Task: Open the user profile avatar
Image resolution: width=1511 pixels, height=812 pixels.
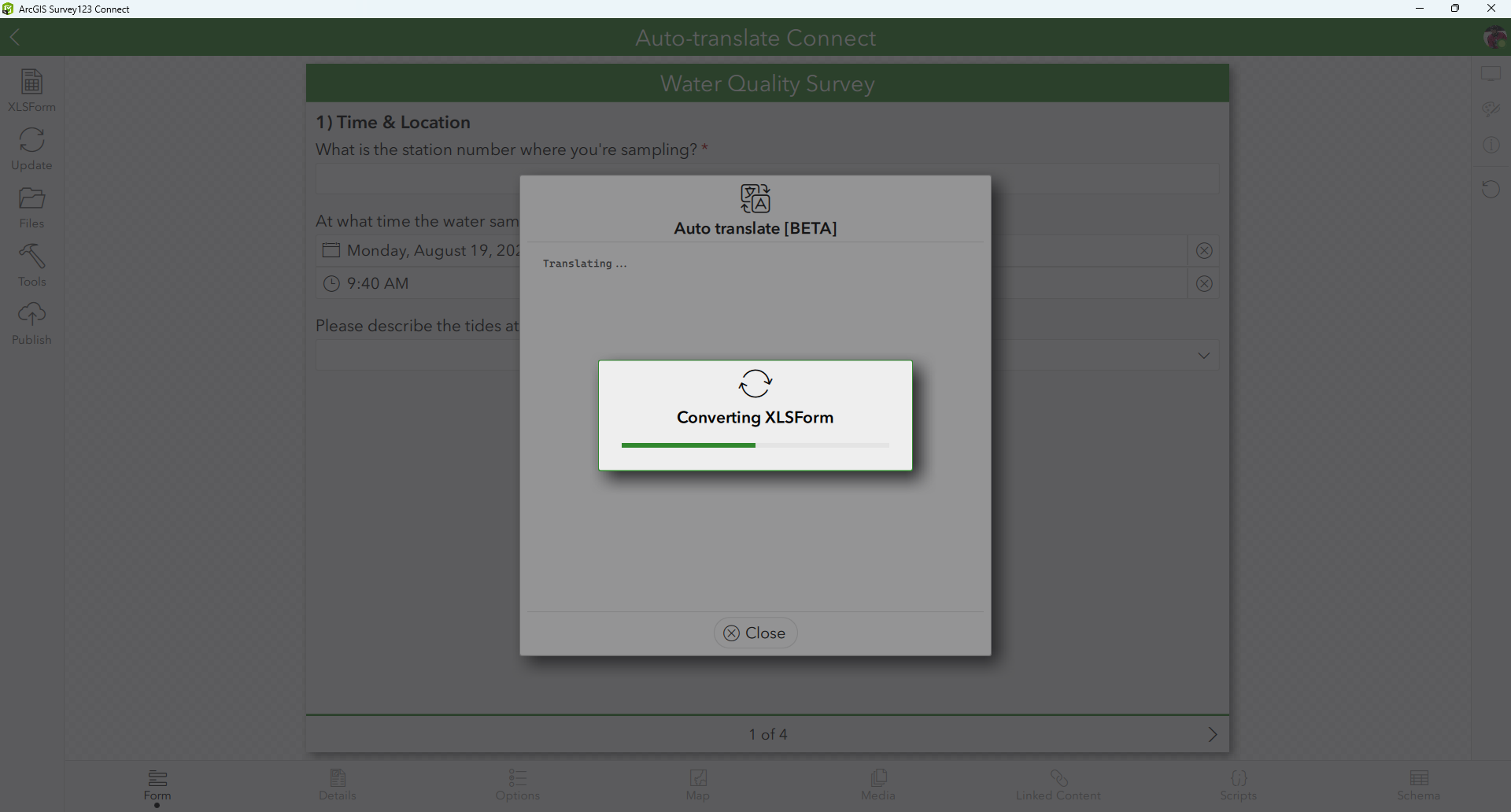Action: 1494,37
